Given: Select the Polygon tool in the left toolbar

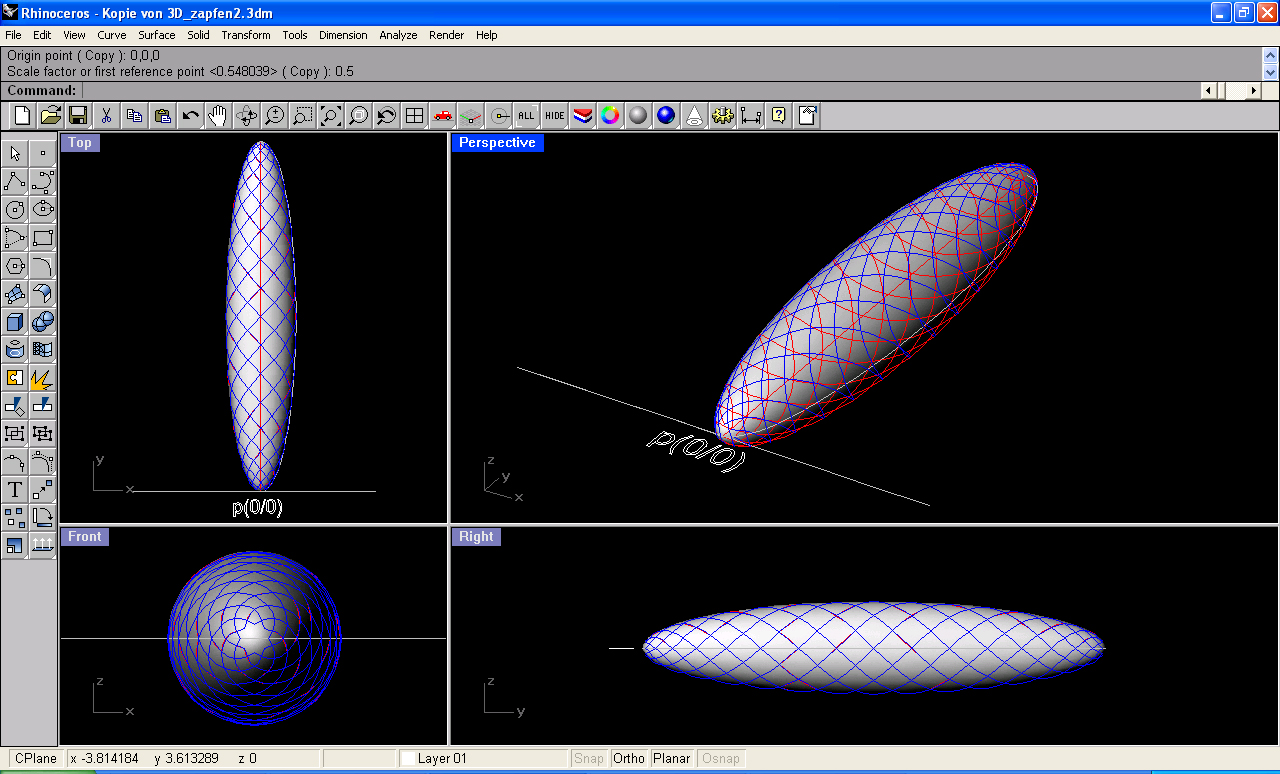Looking at the screenshot, I should click(x=15, y=265).
